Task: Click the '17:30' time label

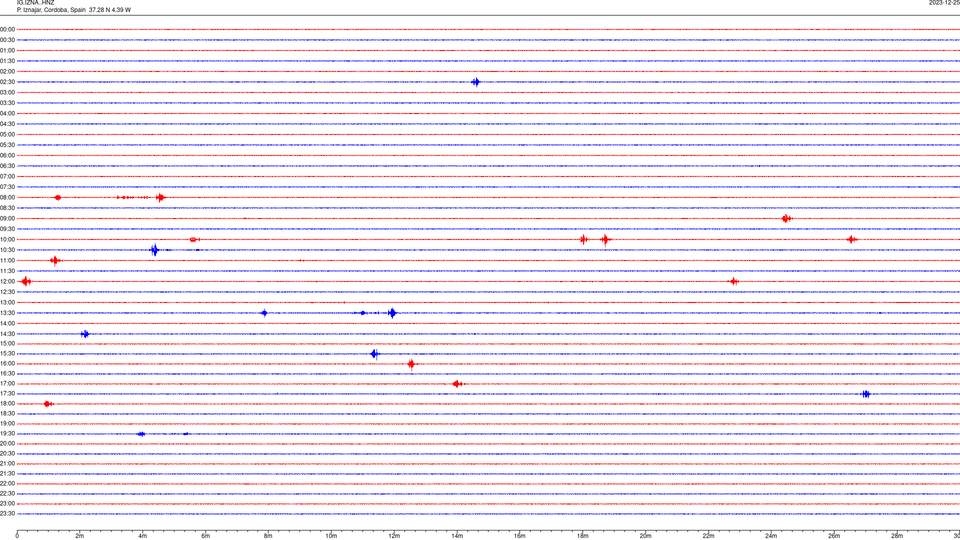Action: (7, 394)
